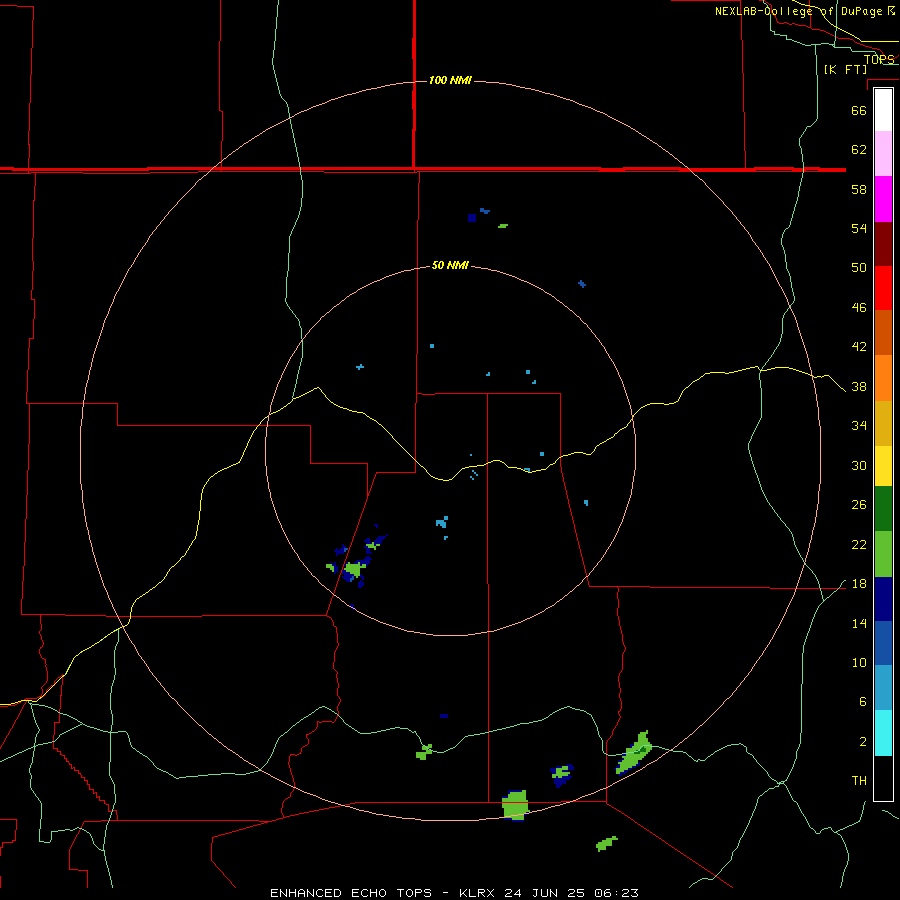This screenshot has width=900, height=900.
Task: Click the 24 JUN 25 date text
Action: click(544, 893)
